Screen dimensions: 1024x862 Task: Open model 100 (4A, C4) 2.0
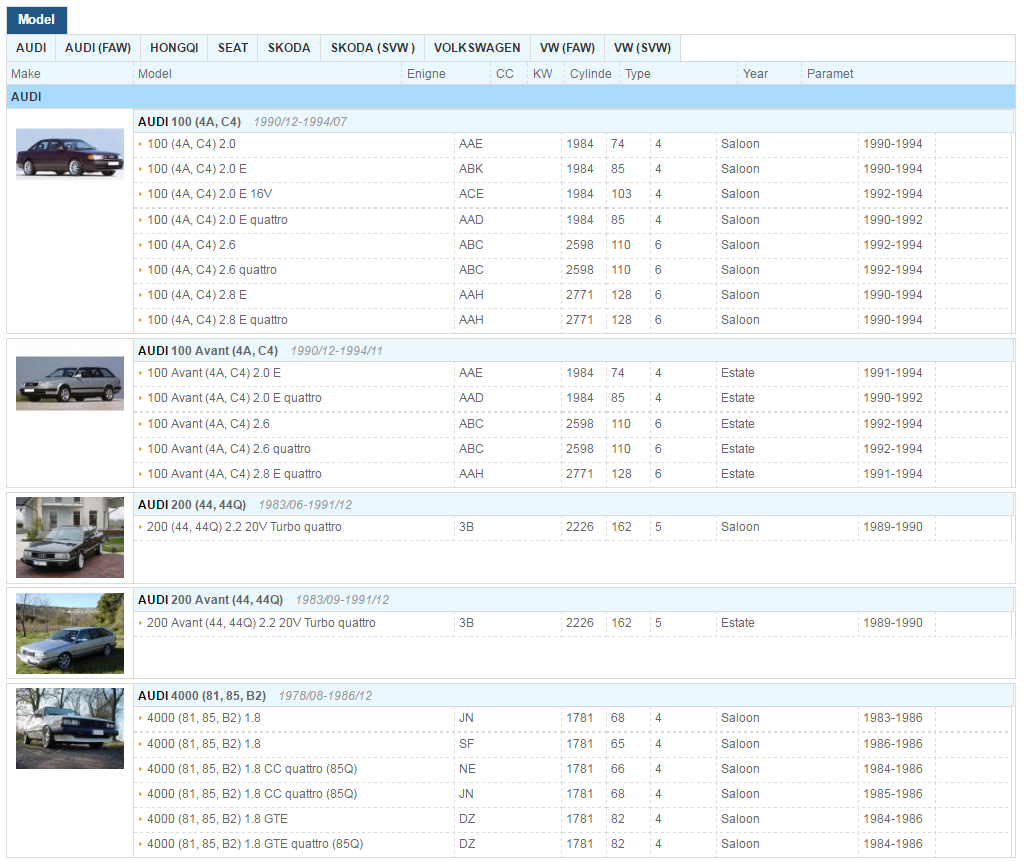[x=191, y=144]
